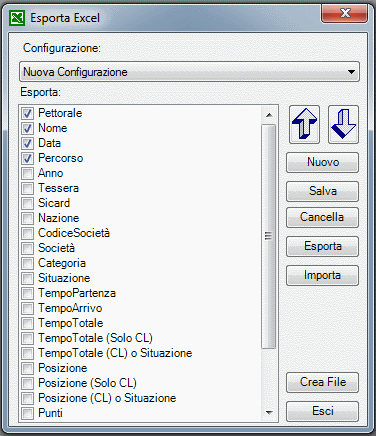
Task: Exit the dialog with Esci button
Action: coord(322,411)
